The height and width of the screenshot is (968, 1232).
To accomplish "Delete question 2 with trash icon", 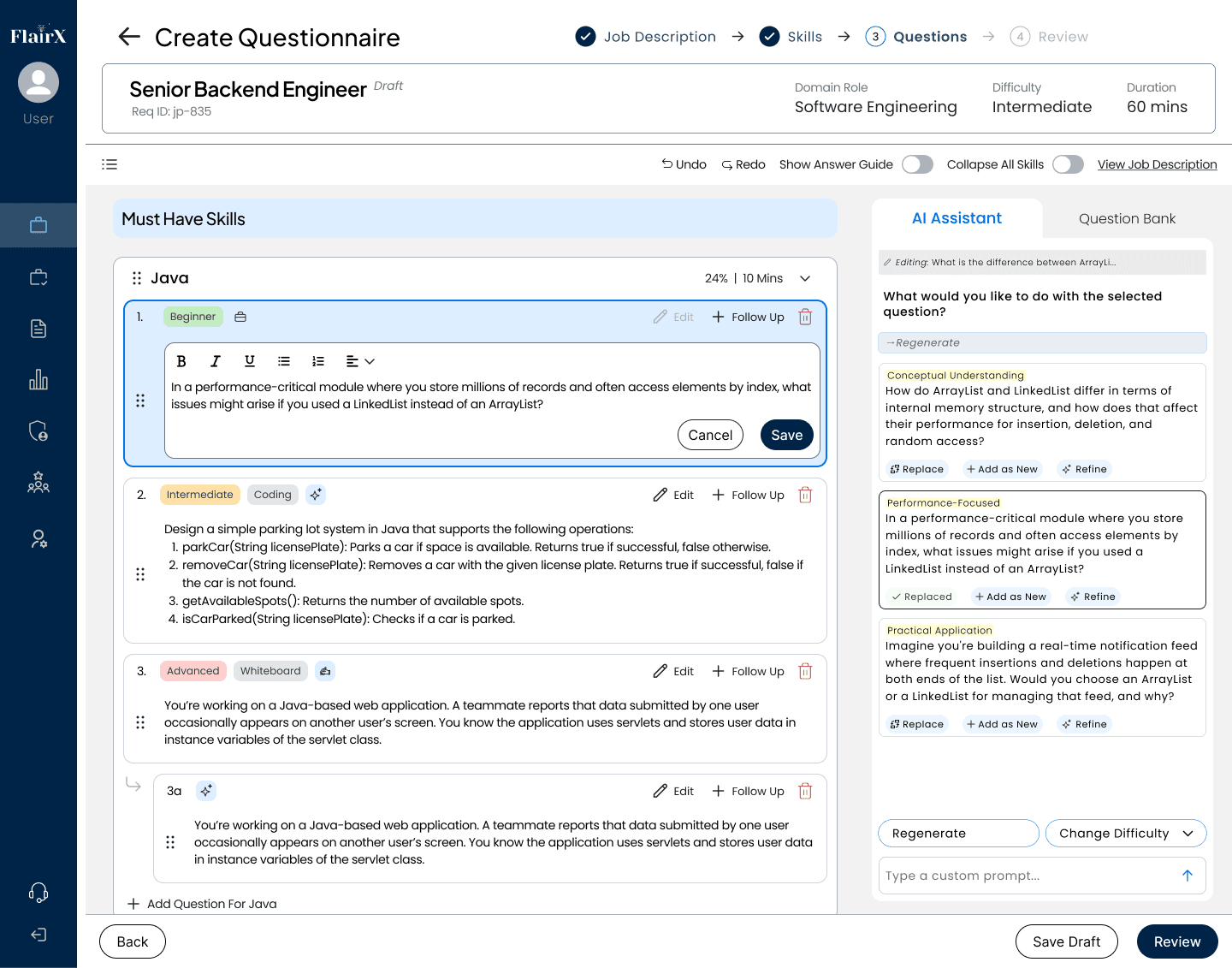I will click(805, 495).
